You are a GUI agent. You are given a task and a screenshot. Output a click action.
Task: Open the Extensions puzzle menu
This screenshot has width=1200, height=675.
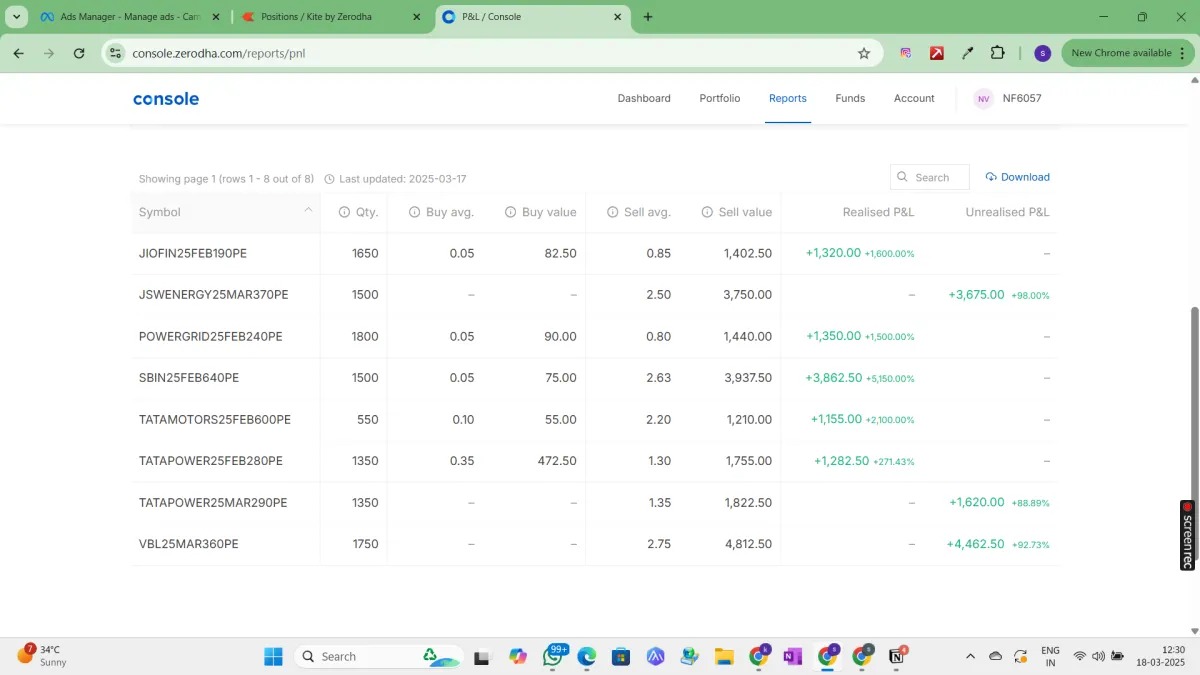click(x=998, y=53)
